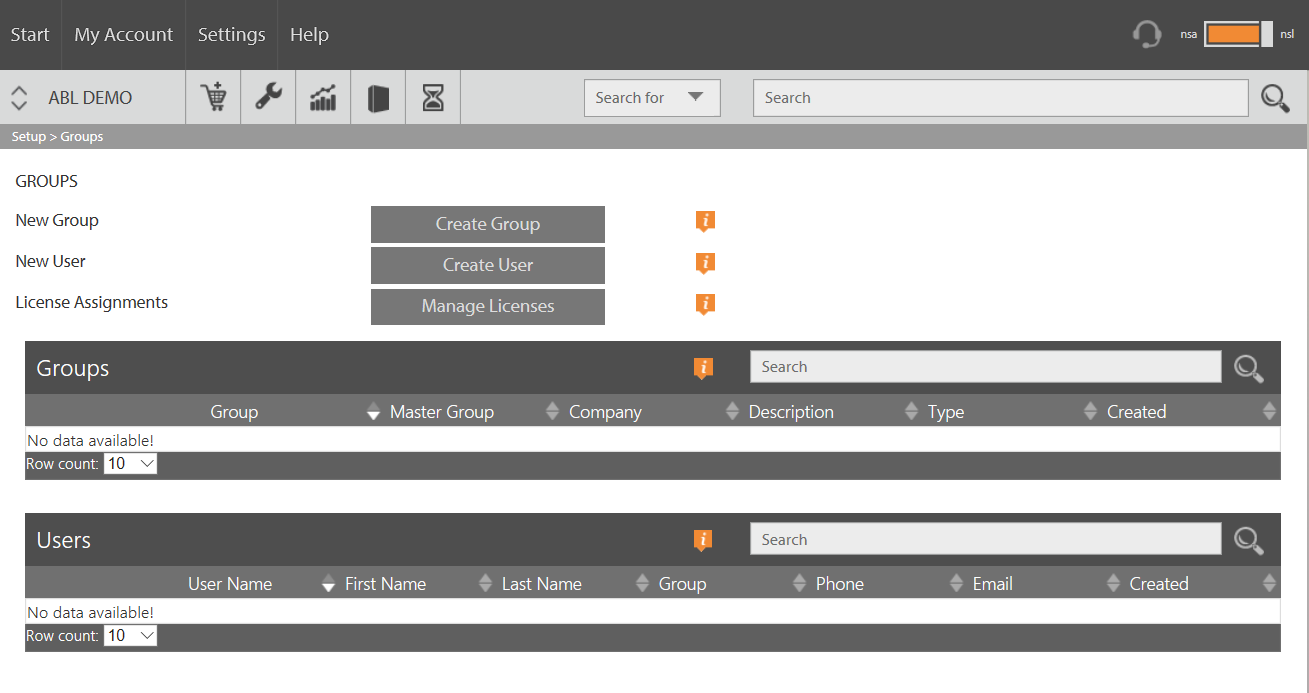
Task: Open the Settings menu
Action: pyautogui.click(x=231, y=34)
